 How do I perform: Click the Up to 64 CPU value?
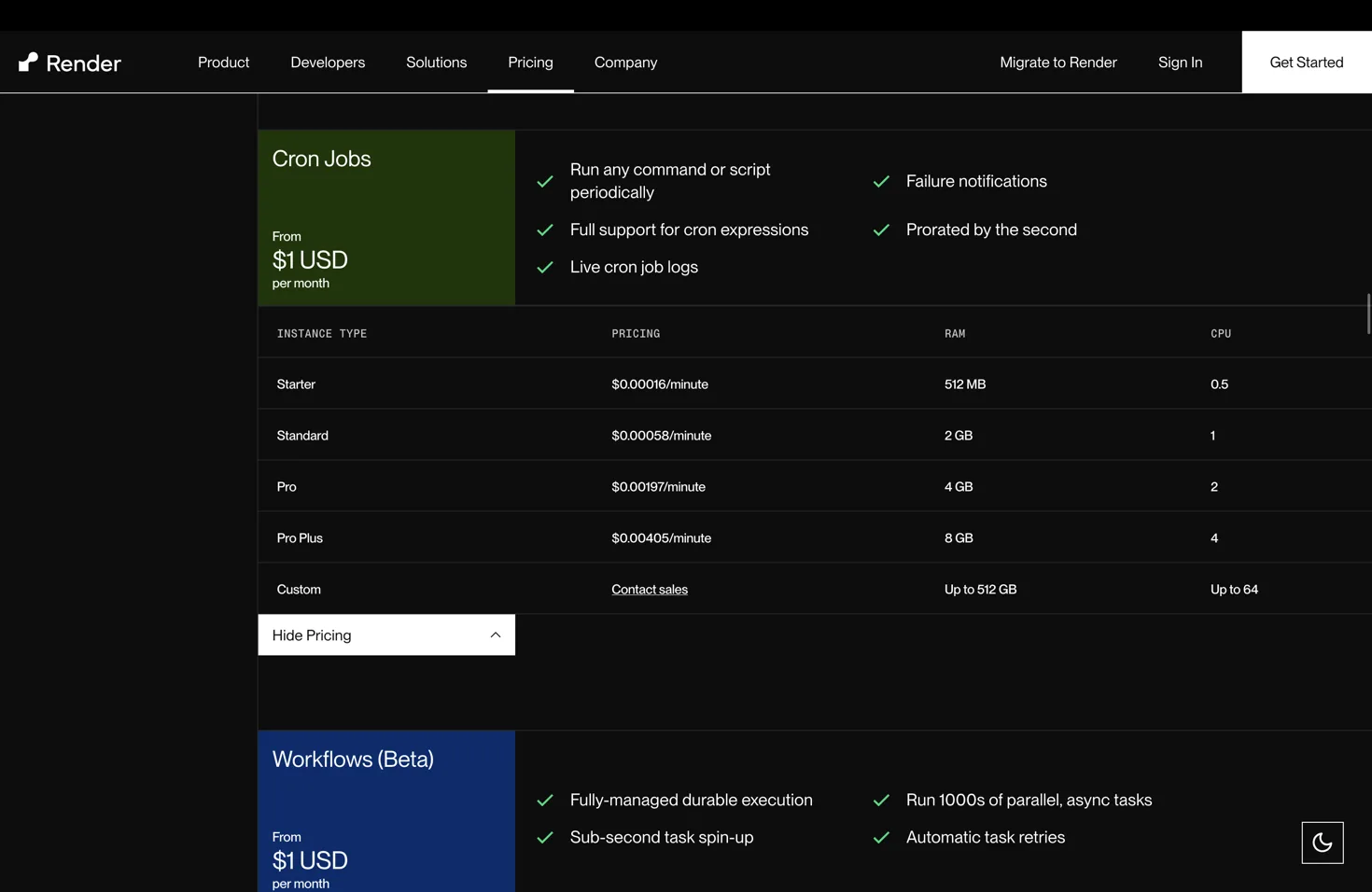tap(1234, 590)
